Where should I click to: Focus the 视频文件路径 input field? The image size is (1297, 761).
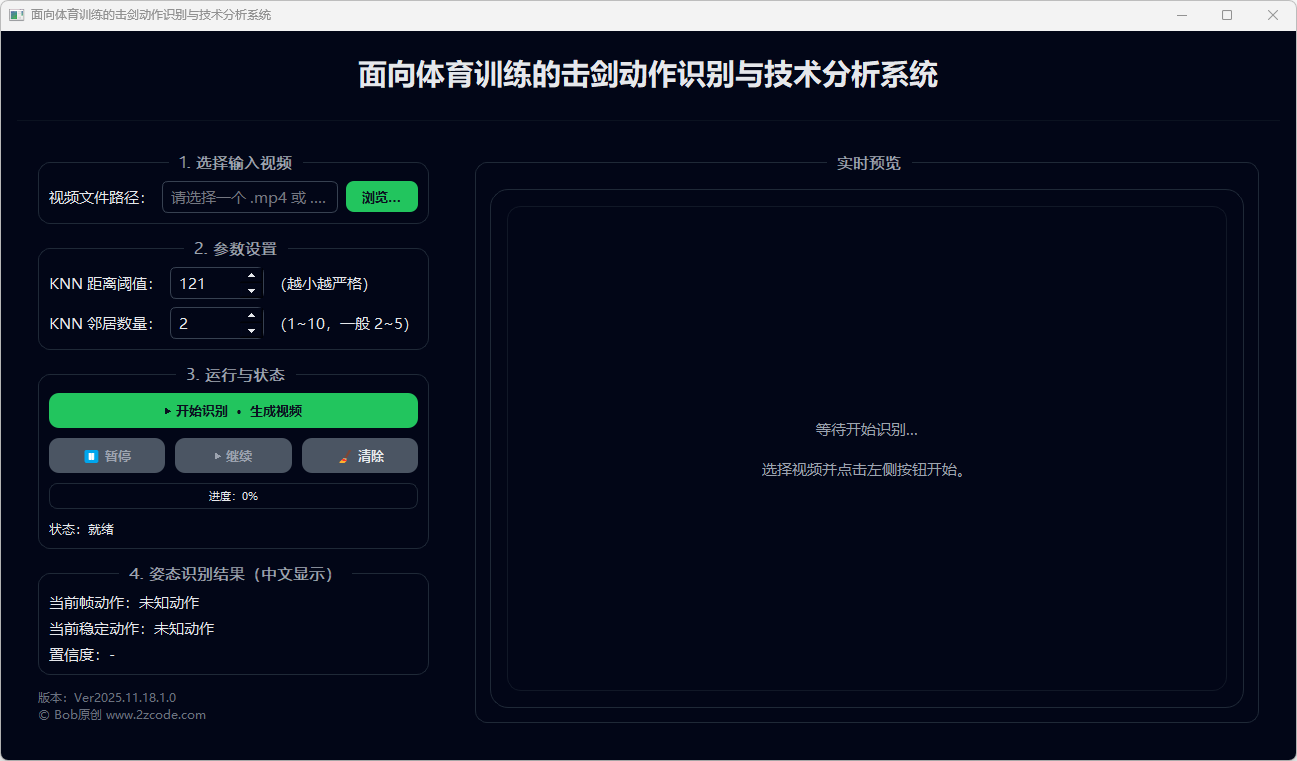249,198
